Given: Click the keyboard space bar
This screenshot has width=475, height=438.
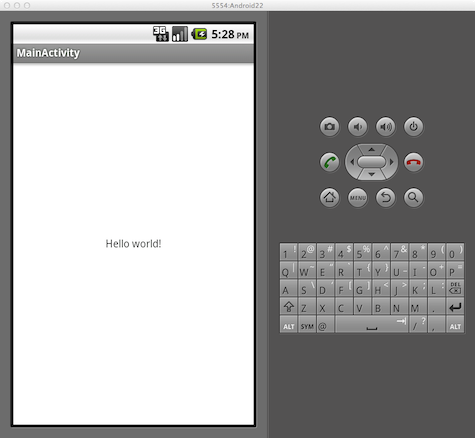Looking at the screenshot, I should coord(372,324).
